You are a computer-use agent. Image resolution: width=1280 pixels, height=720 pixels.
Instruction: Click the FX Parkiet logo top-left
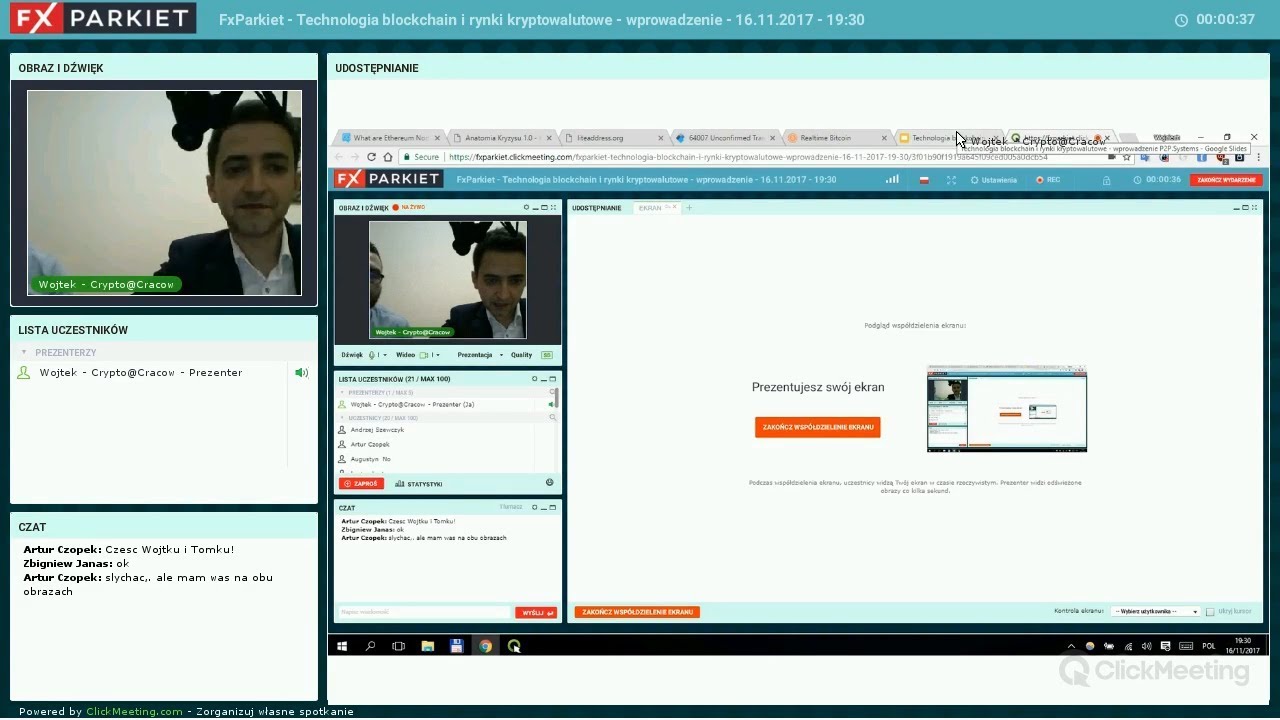click(102, 18)
